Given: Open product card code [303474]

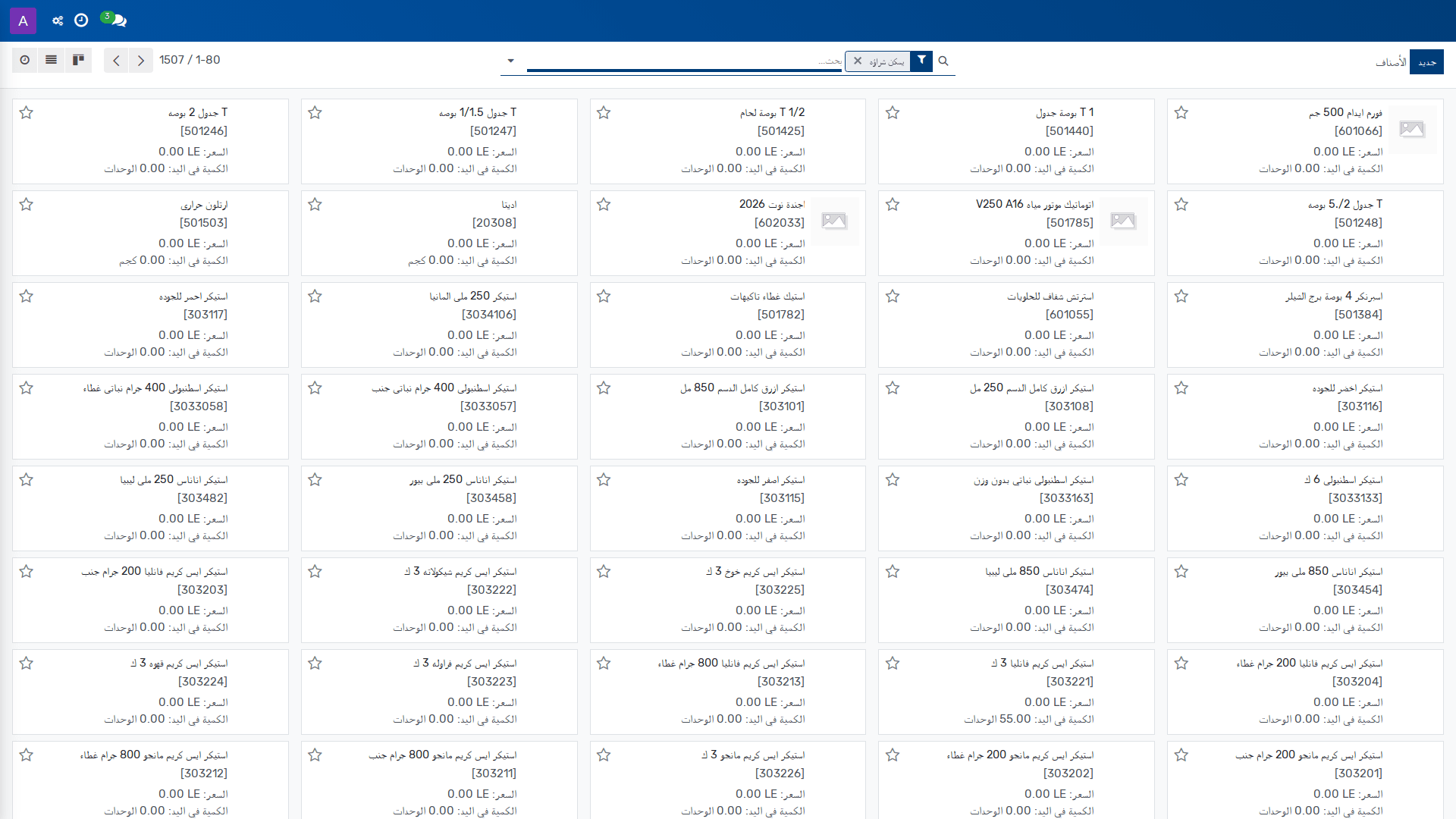Looking at the screenshot, I should (x=1069, y=590).
